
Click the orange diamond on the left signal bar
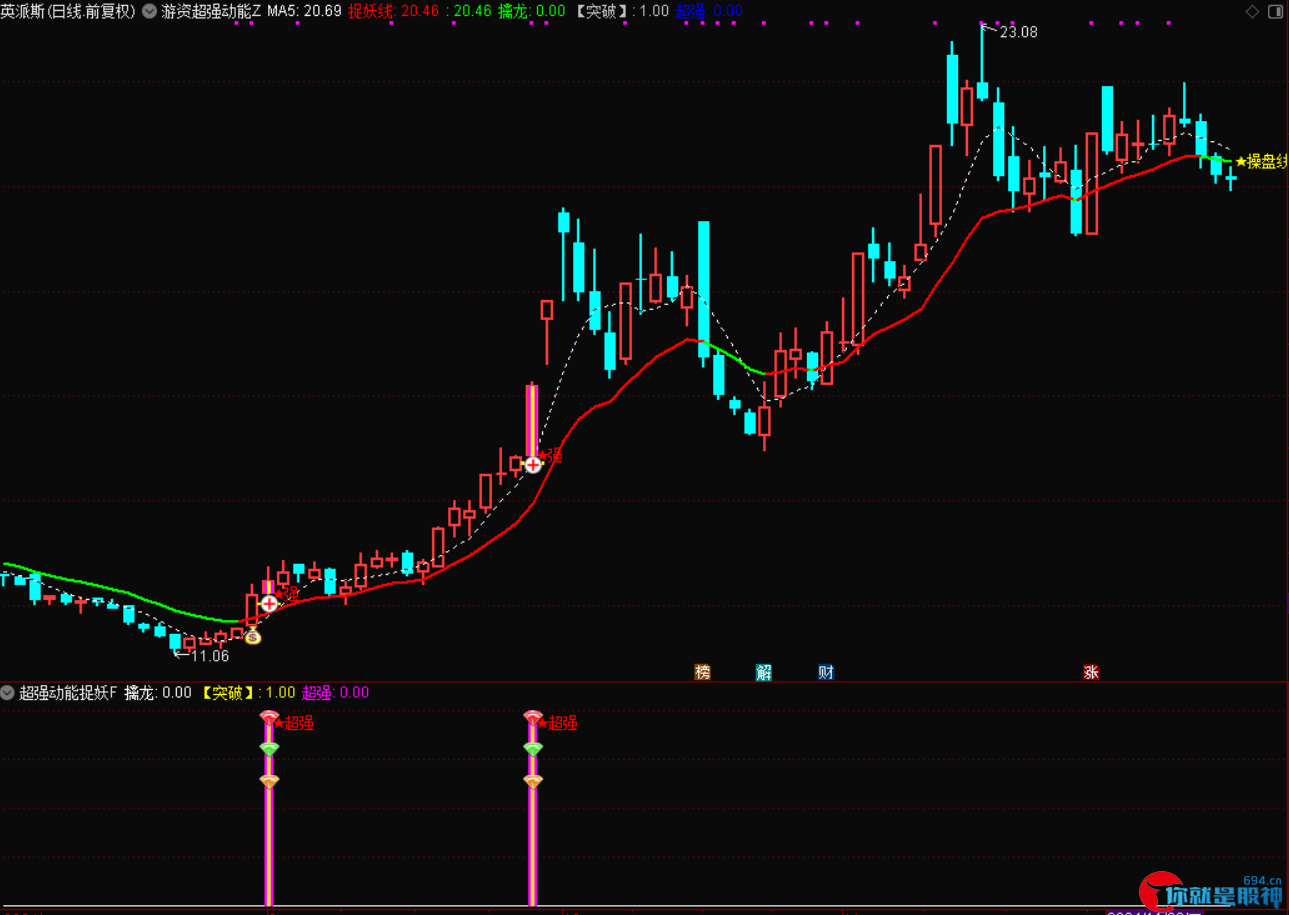(x=269, y=781)
